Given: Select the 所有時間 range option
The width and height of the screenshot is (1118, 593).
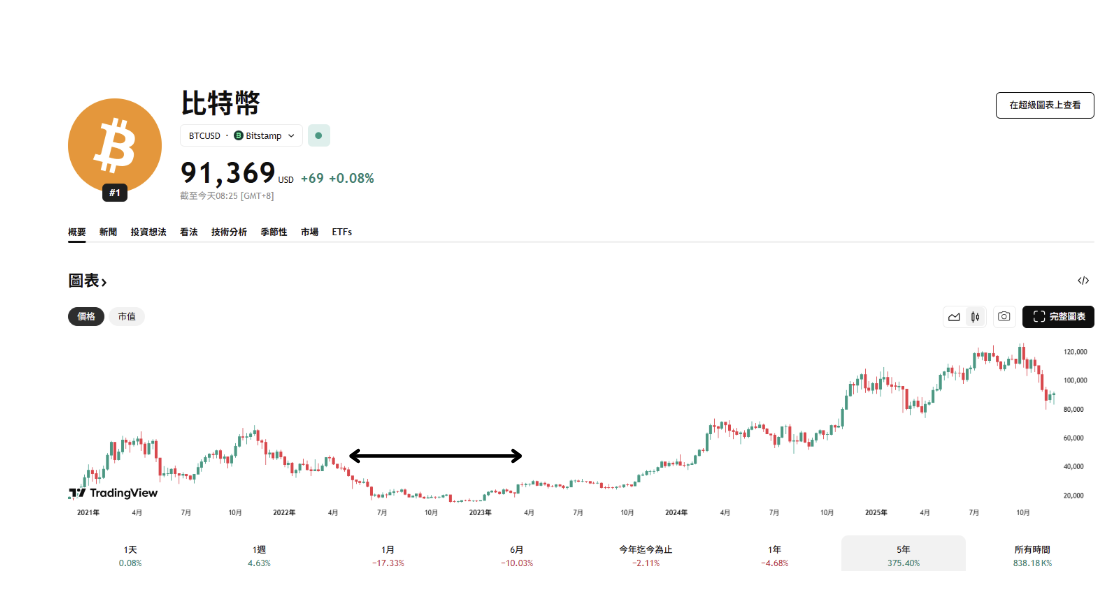Looking at the screenshot, I should pos(1031,555).
